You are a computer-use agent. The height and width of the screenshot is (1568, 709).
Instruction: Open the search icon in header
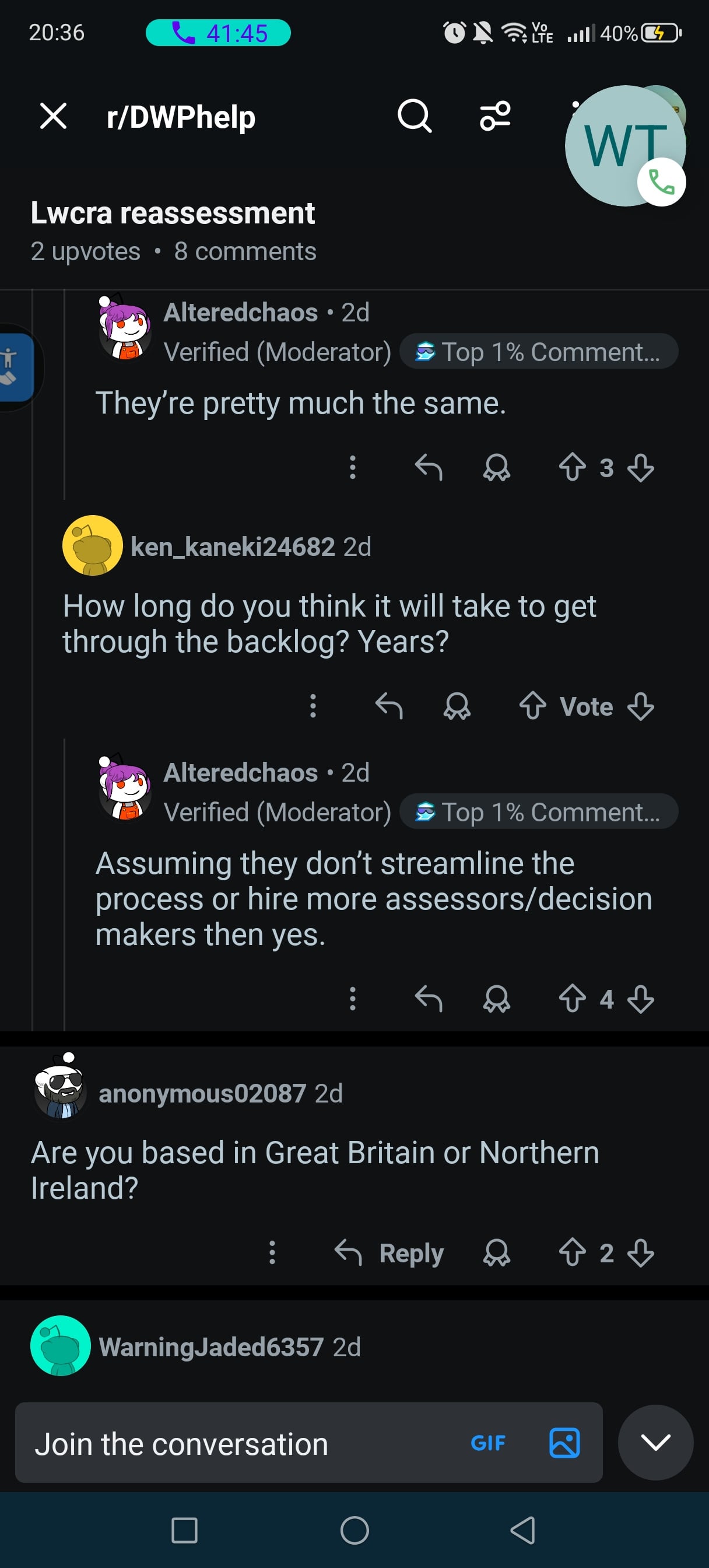click(x=415, y=116)
